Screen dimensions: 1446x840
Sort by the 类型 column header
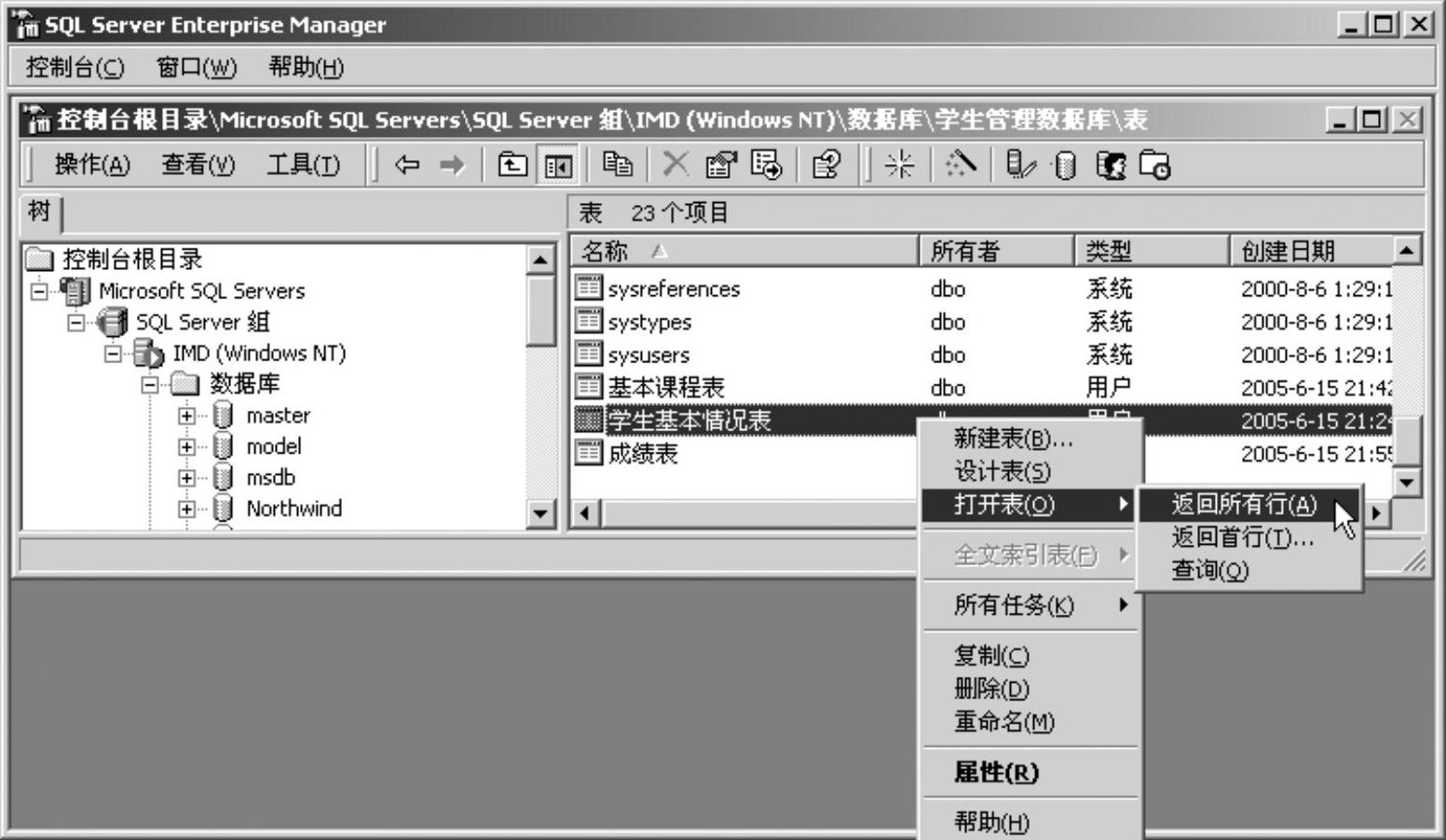[1152, 251]
